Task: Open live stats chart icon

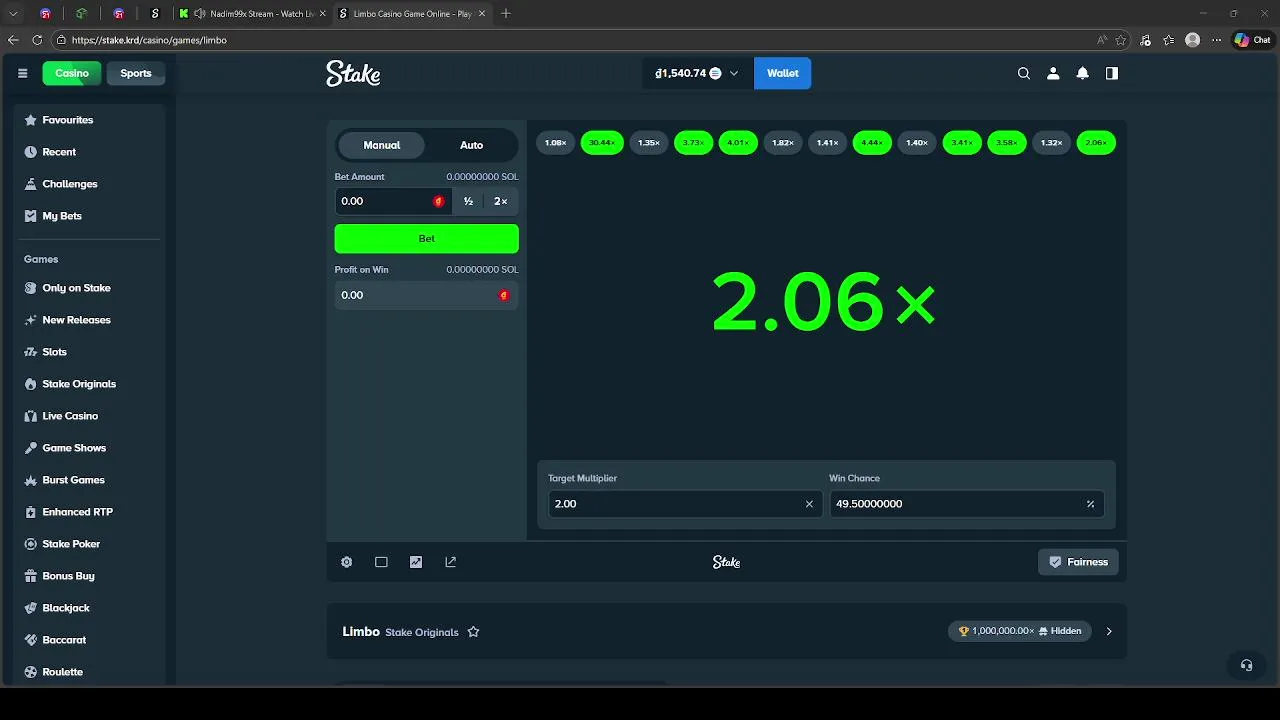Action: tap(416, 562)
